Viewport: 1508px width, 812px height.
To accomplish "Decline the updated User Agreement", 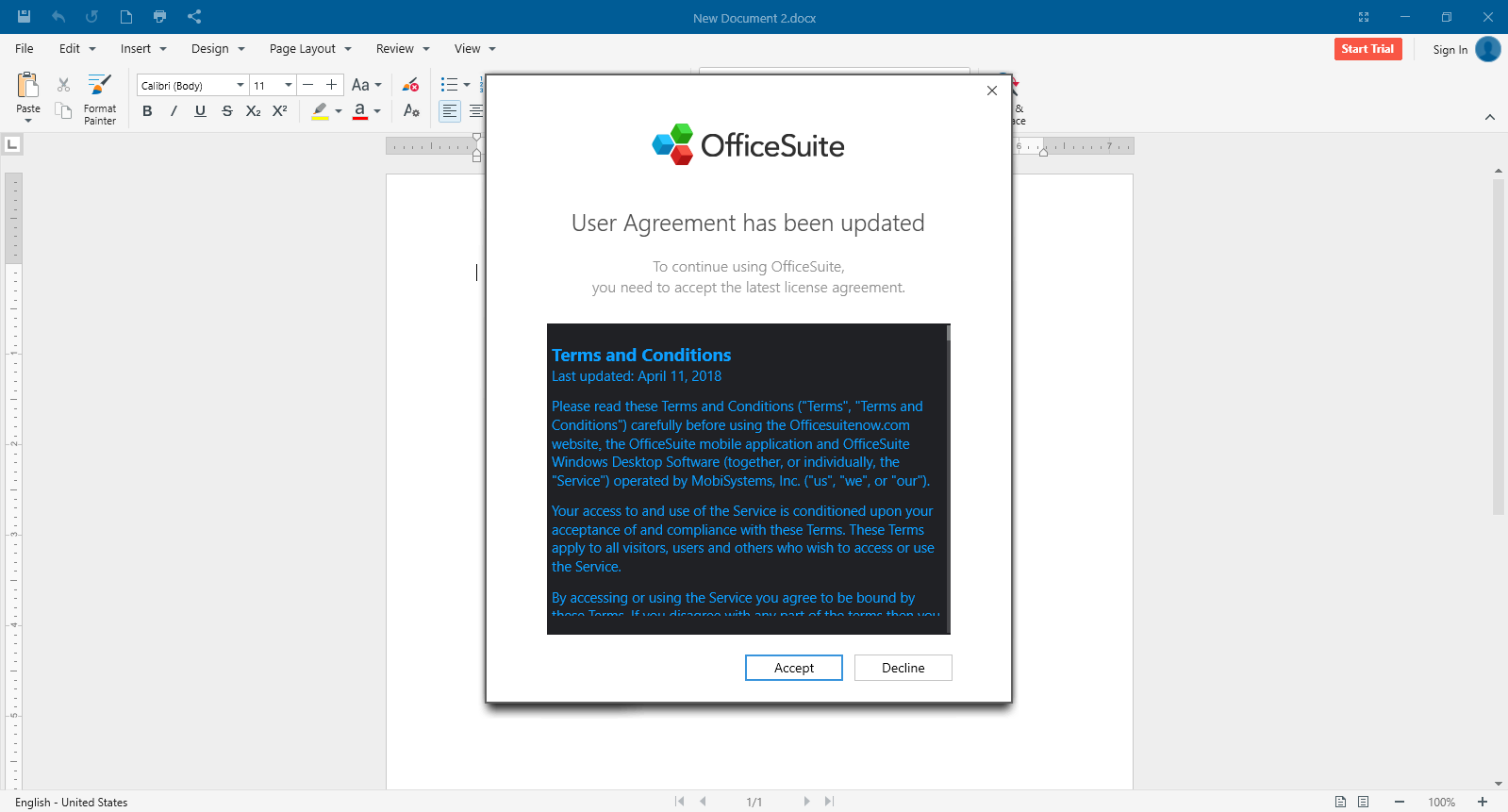I will pos(903,668).
